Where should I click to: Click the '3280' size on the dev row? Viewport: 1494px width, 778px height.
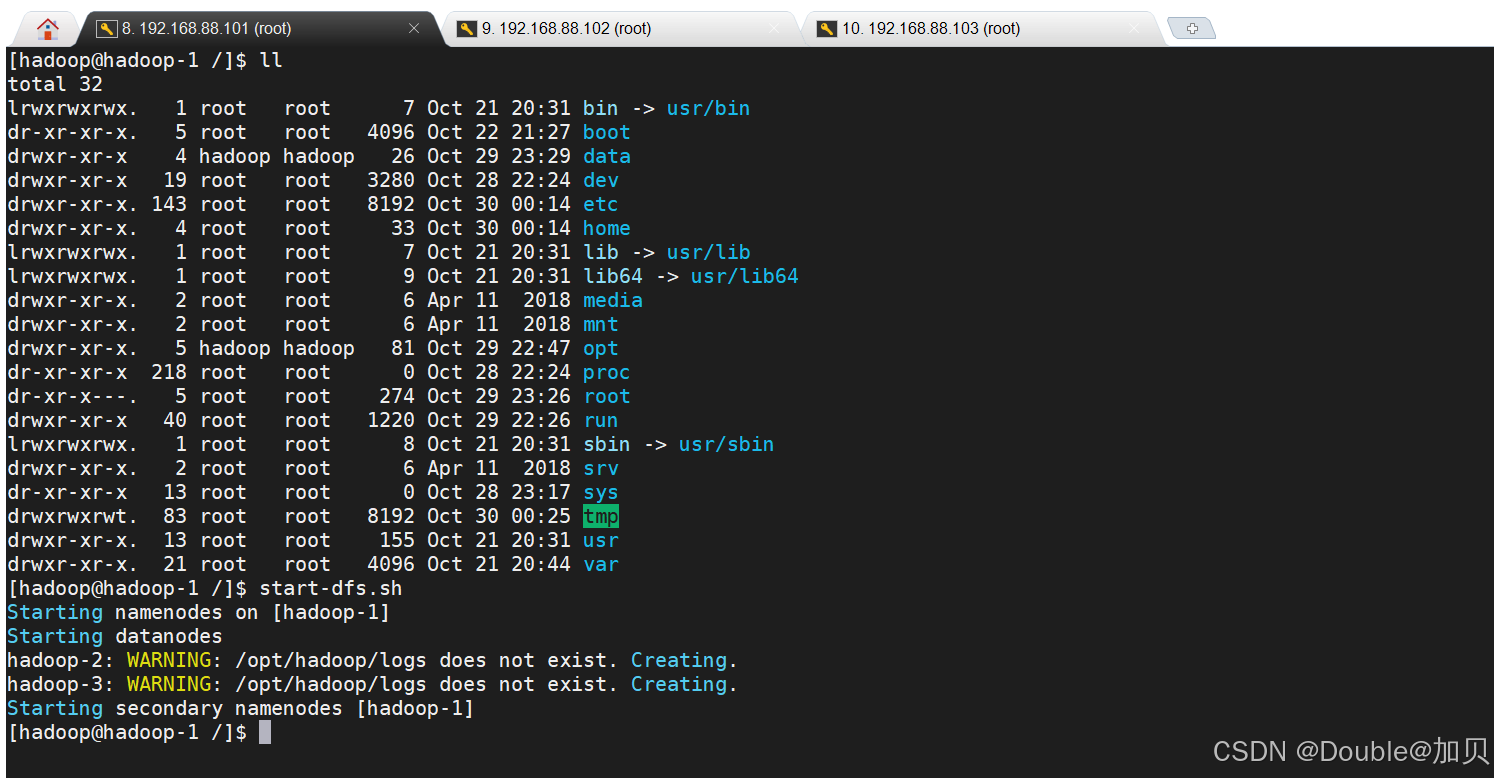coord(391,180)
